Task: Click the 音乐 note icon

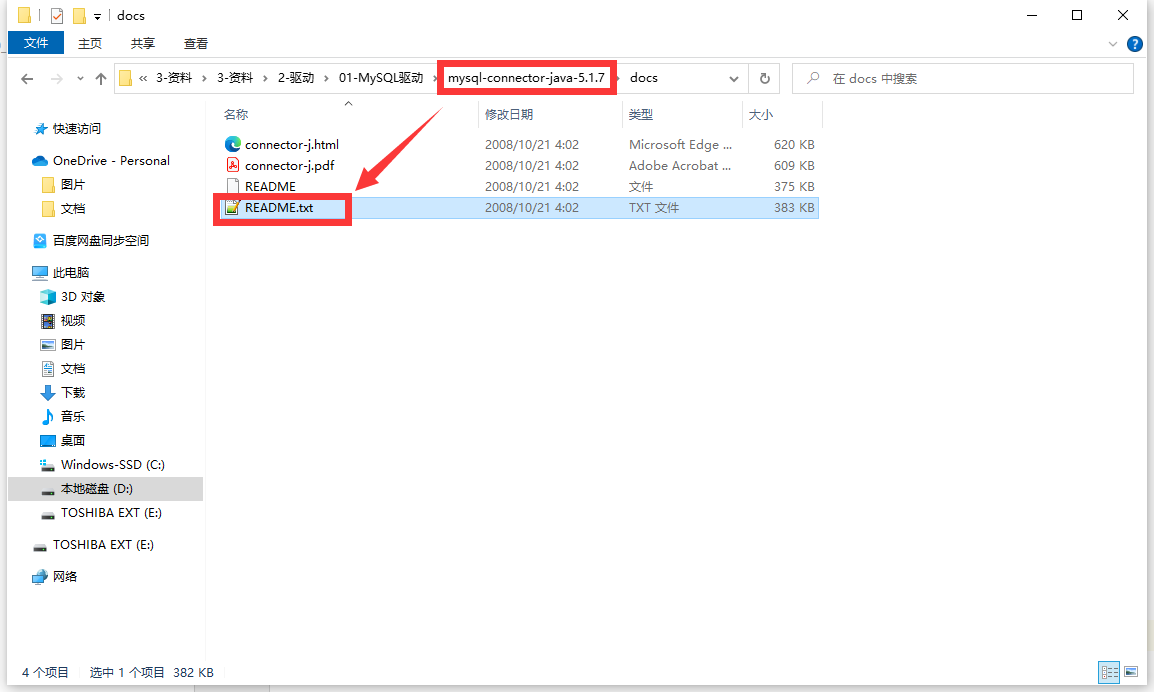Action: pyautogui.click(x=48, y=417)
